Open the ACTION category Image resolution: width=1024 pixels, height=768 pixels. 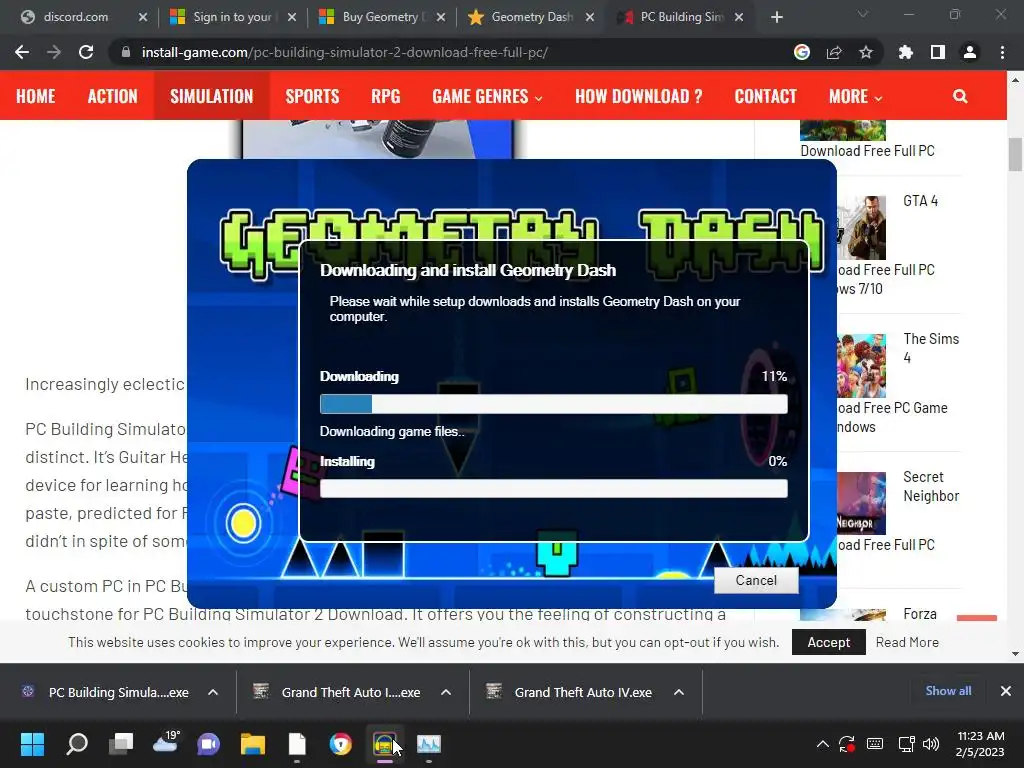pyautogui.click(x=112, y=97)
